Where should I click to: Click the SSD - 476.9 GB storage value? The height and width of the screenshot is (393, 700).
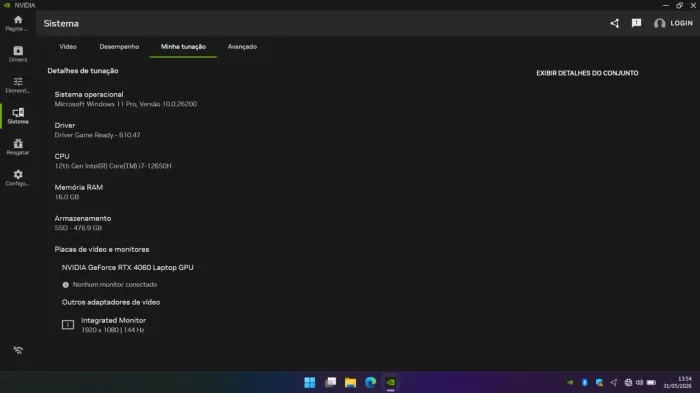tap(78, 228)
